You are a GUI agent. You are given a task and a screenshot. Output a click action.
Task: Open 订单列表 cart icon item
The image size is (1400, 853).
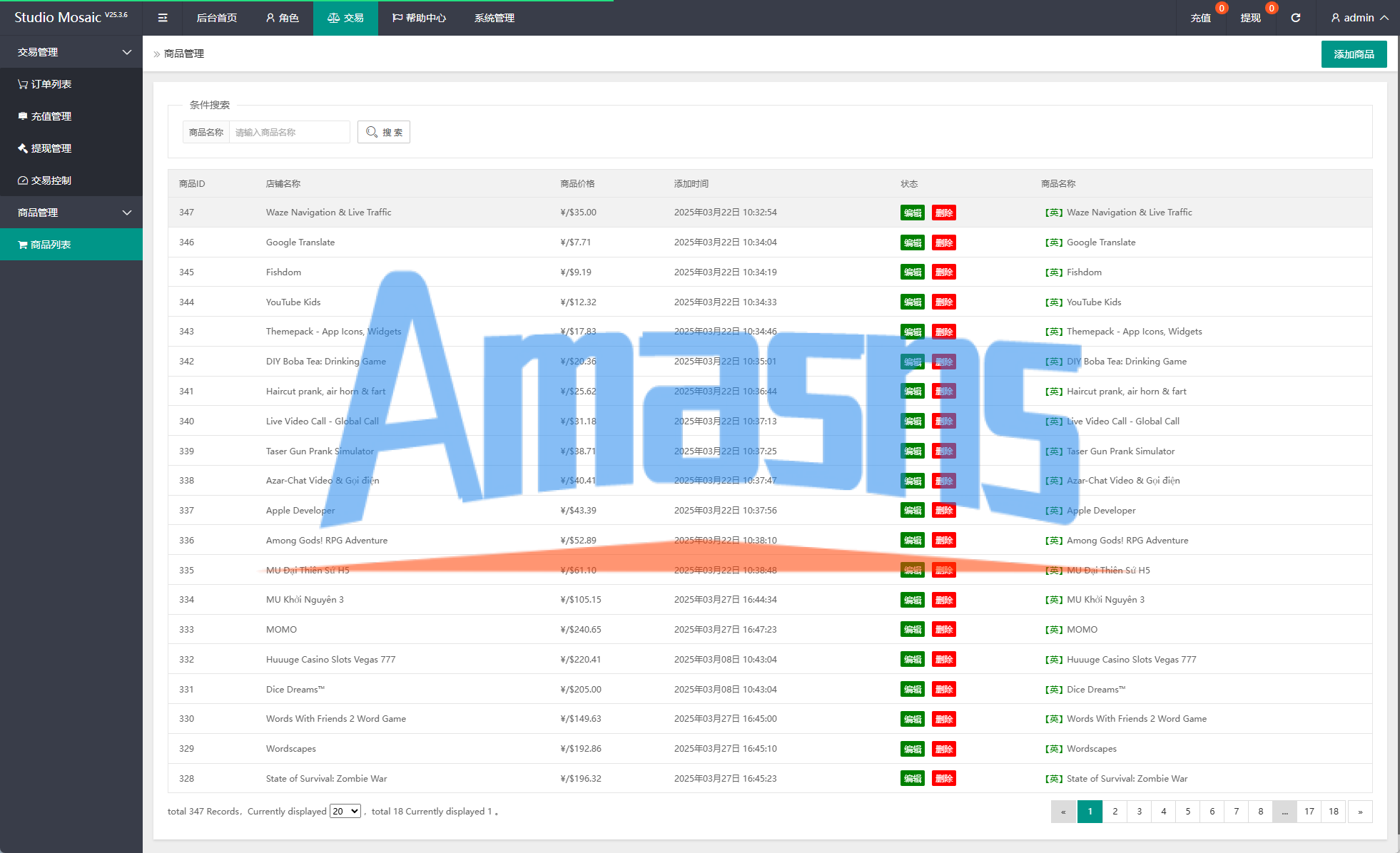pyautogui.click(x=44, y=84)
